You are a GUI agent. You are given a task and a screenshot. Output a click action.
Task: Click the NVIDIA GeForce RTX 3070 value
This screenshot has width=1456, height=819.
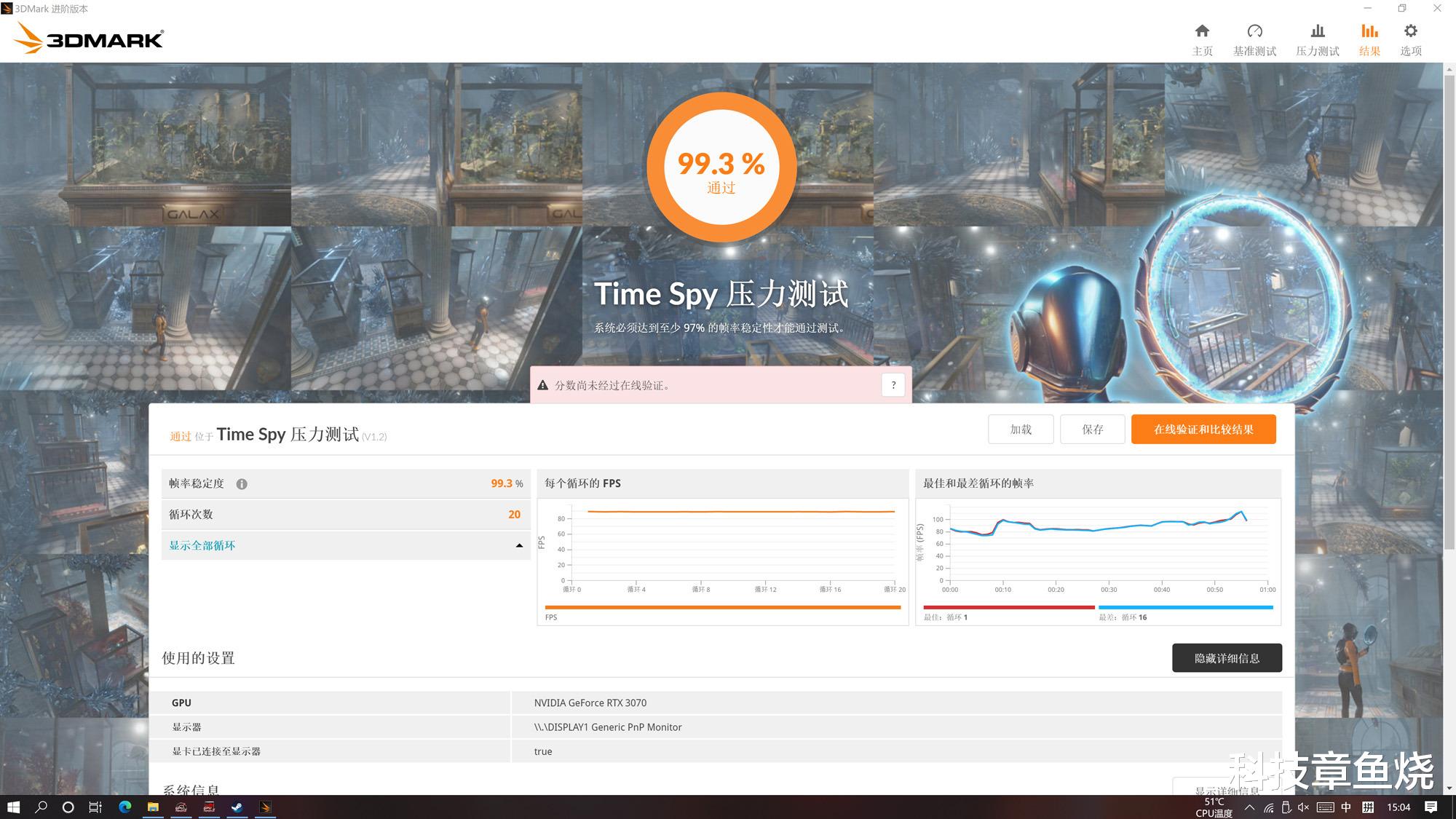coord(590,703)
